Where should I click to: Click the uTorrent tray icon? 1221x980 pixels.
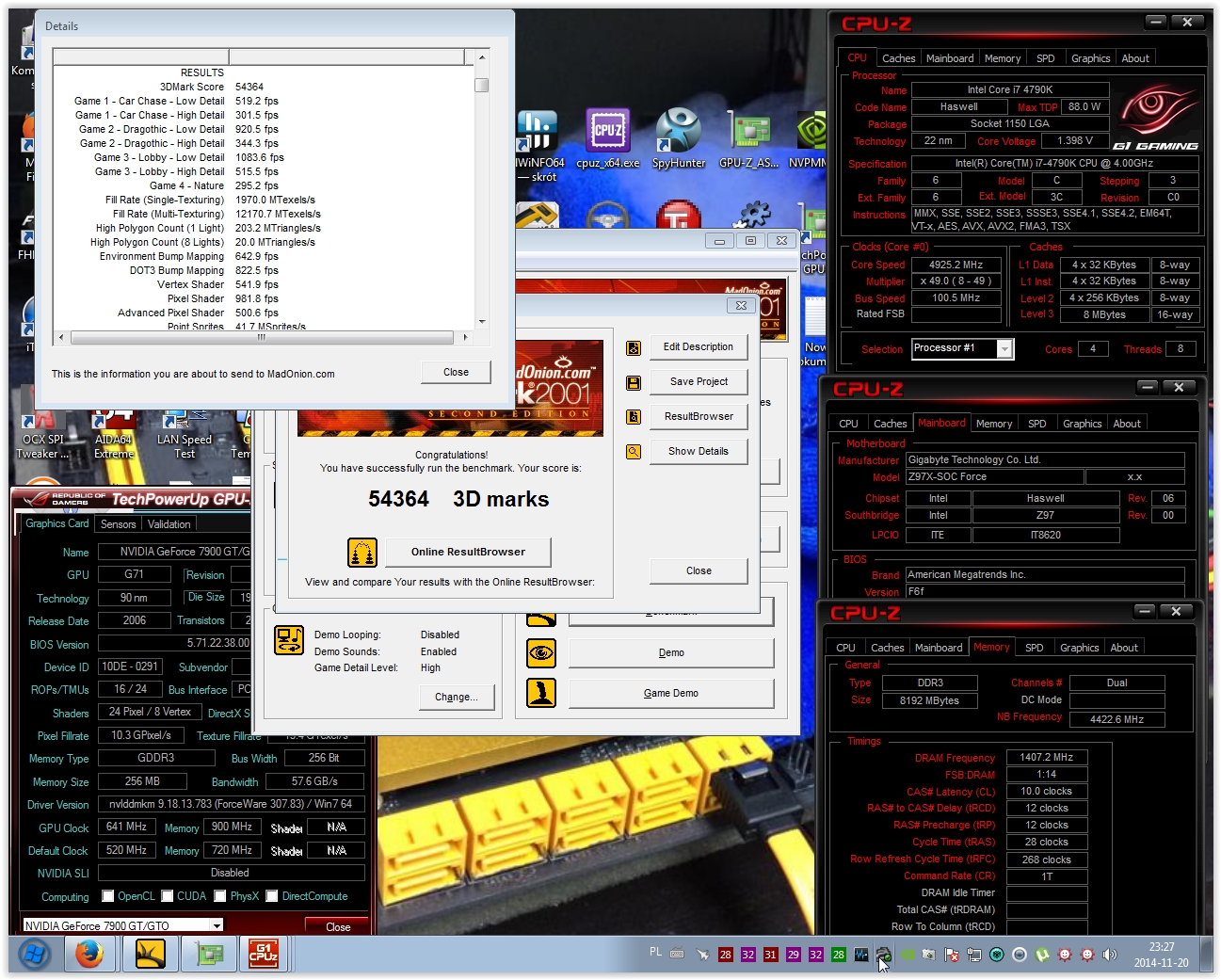click(1042, 955)
